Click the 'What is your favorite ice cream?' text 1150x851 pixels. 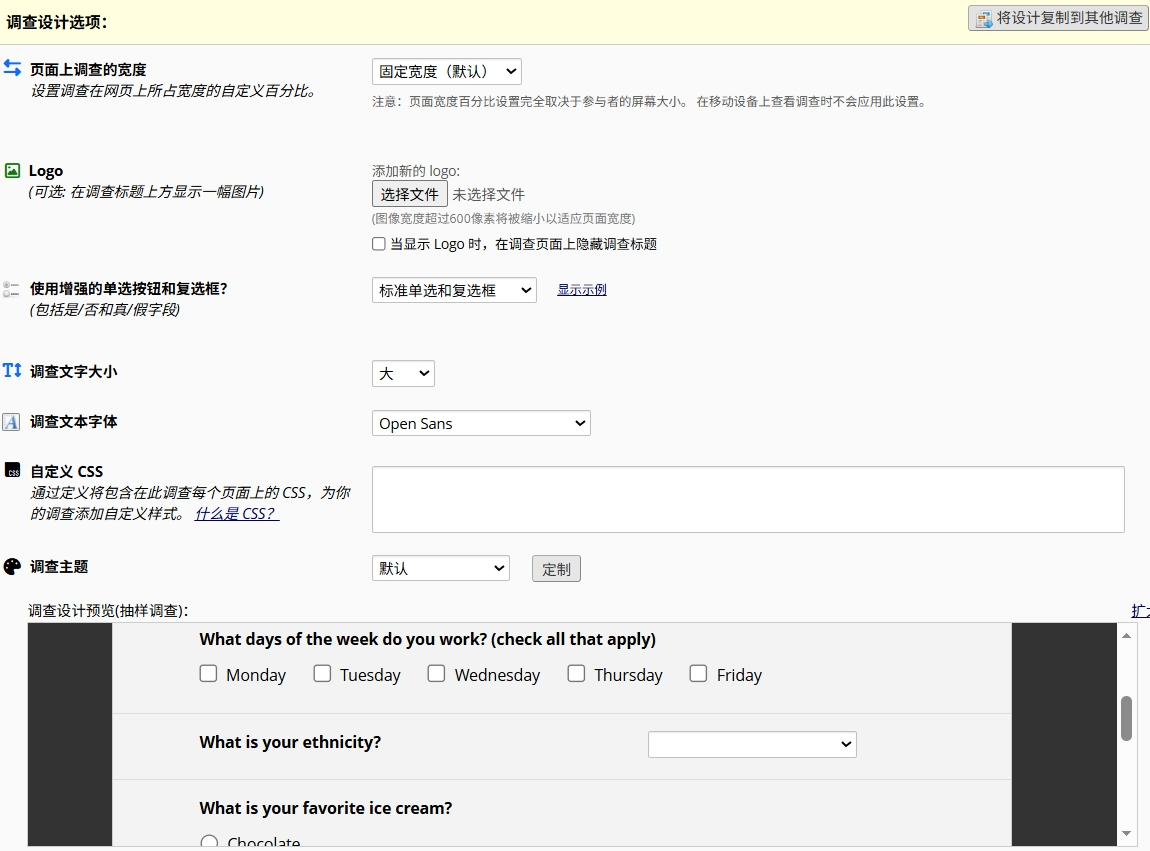point(326,808)
